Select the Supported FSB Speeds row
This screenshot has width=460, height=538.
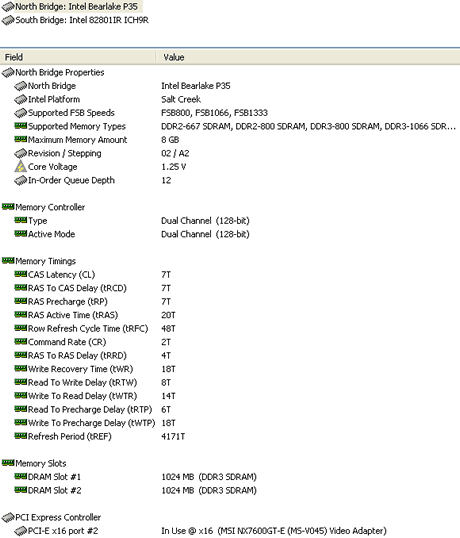pos(230,113)
